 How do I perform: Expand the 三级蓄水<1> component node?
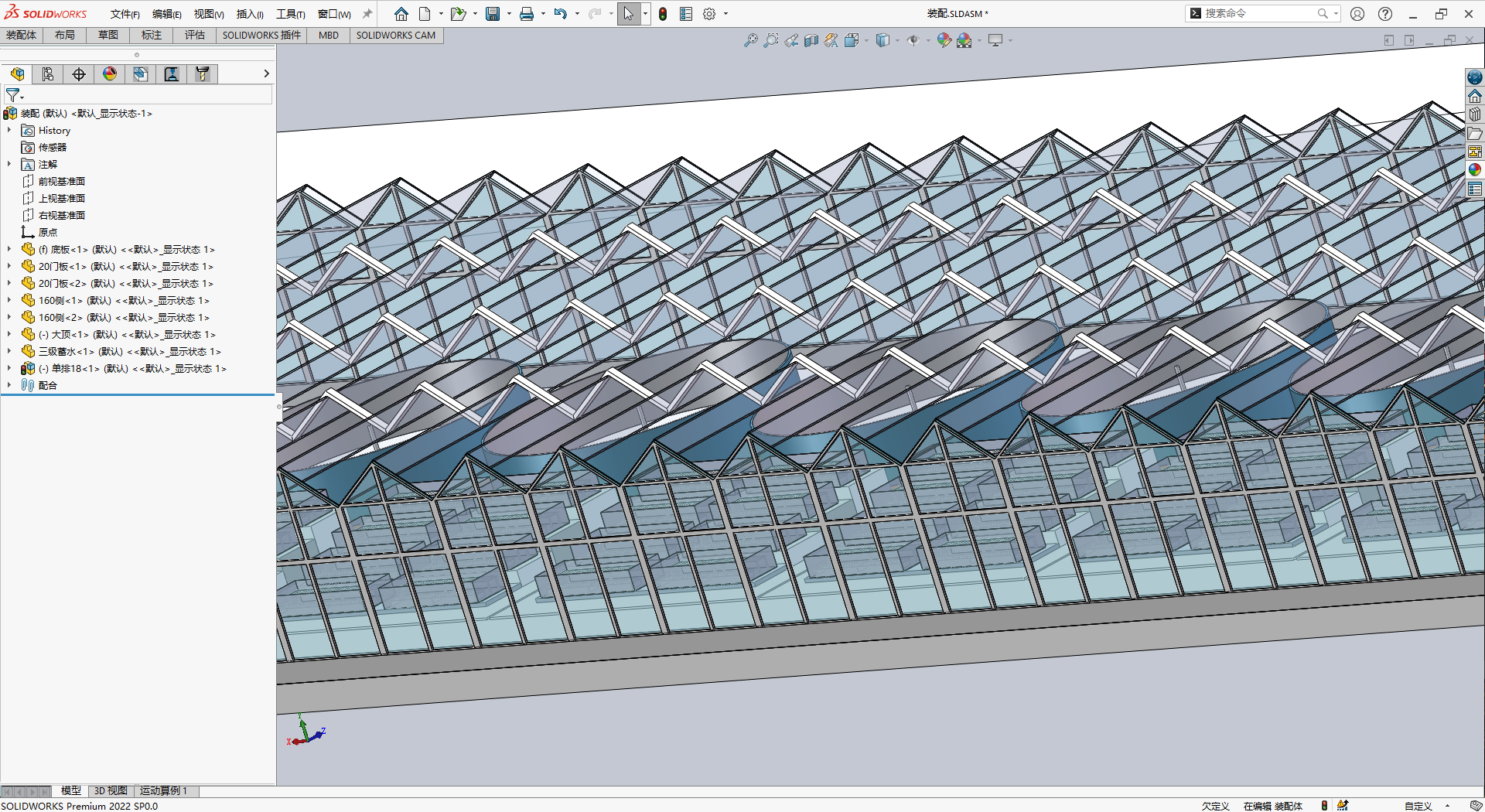[x=9, y=351]
